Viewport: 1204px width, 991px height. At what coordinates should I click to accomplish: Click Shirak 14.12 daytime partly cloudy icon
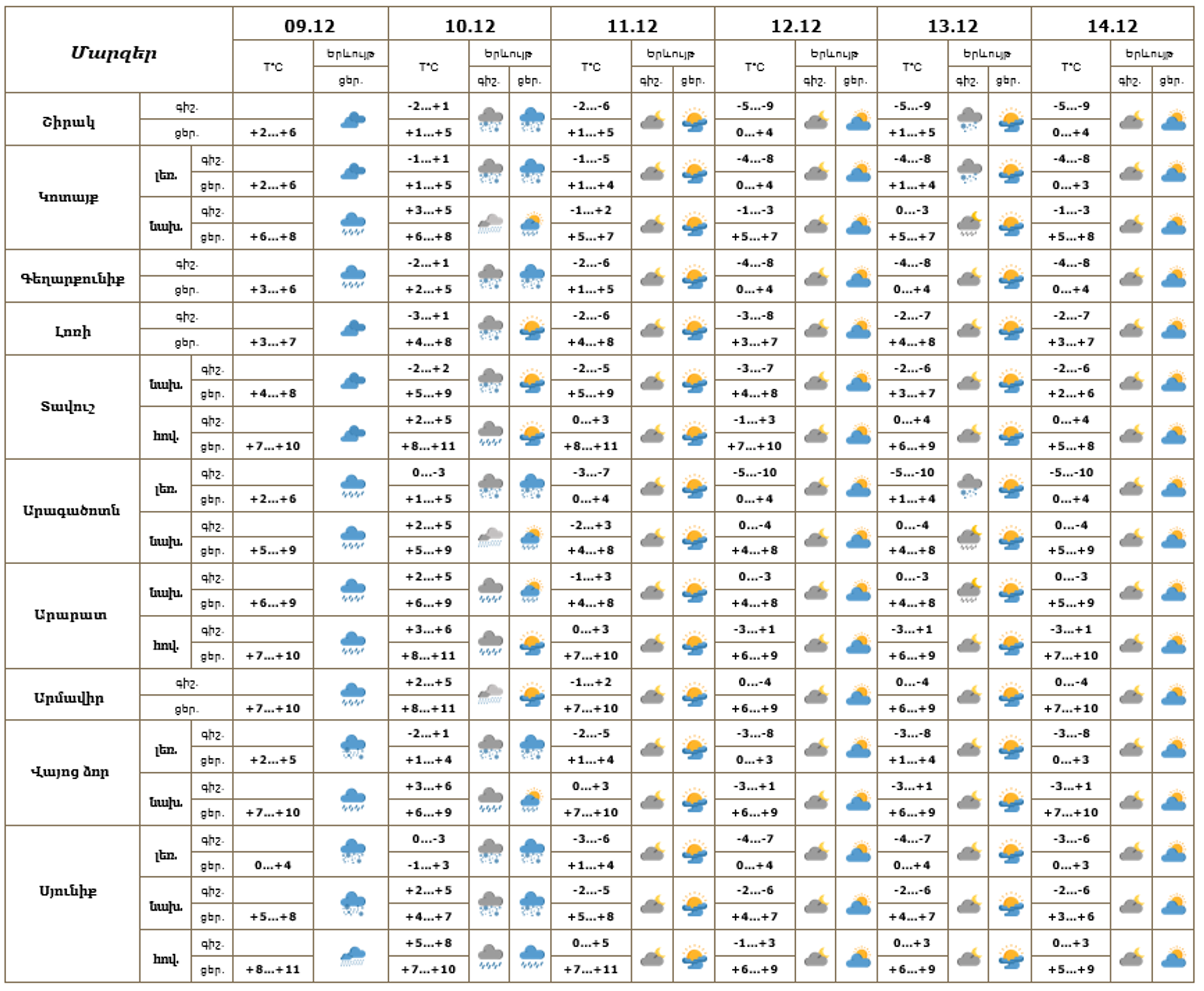[1173, 120]
